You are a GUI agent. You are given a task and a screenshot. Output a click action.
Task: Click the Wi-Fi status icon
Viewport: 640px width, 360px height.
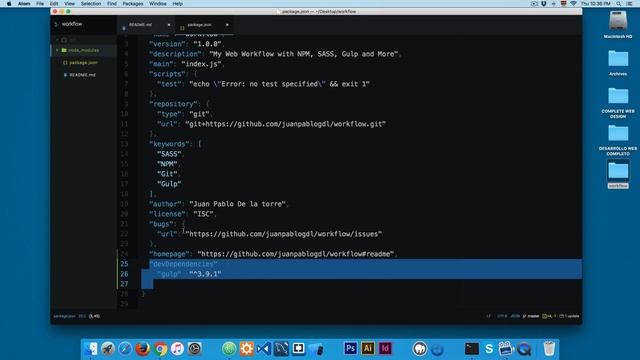(573, 4)
